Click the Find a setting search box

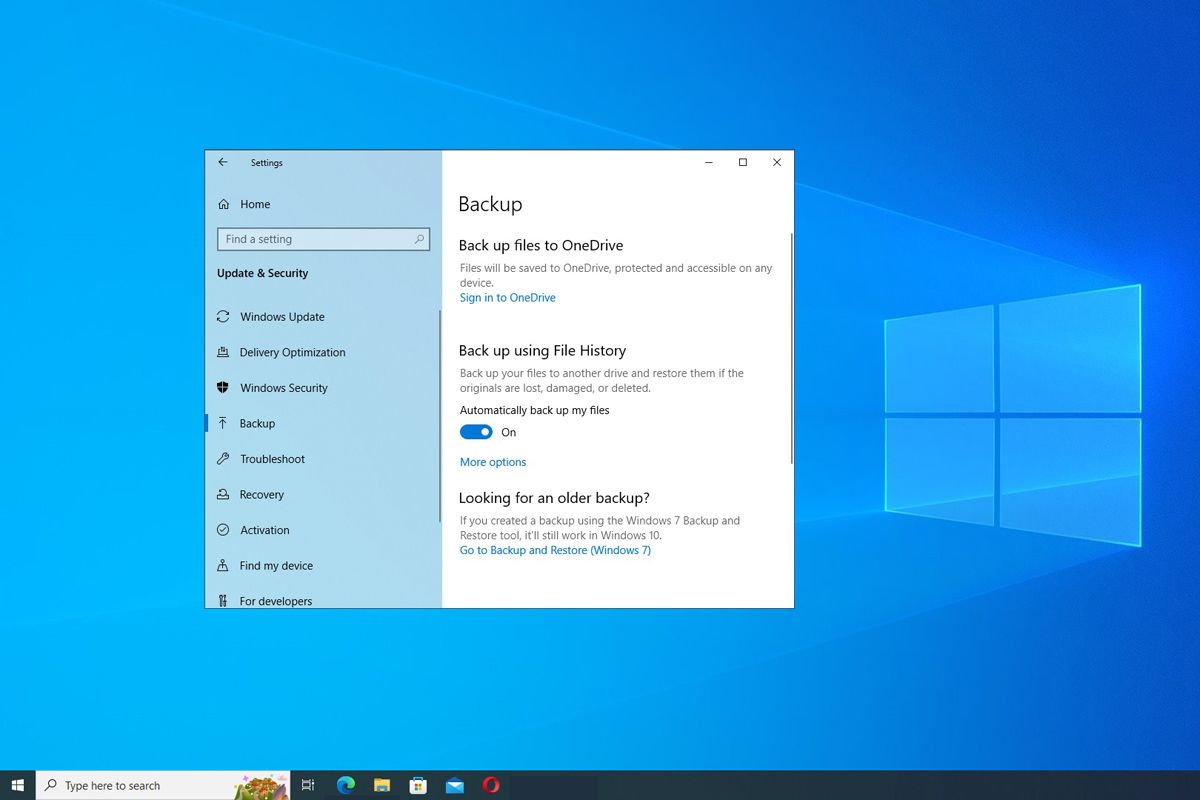(315, 239)
